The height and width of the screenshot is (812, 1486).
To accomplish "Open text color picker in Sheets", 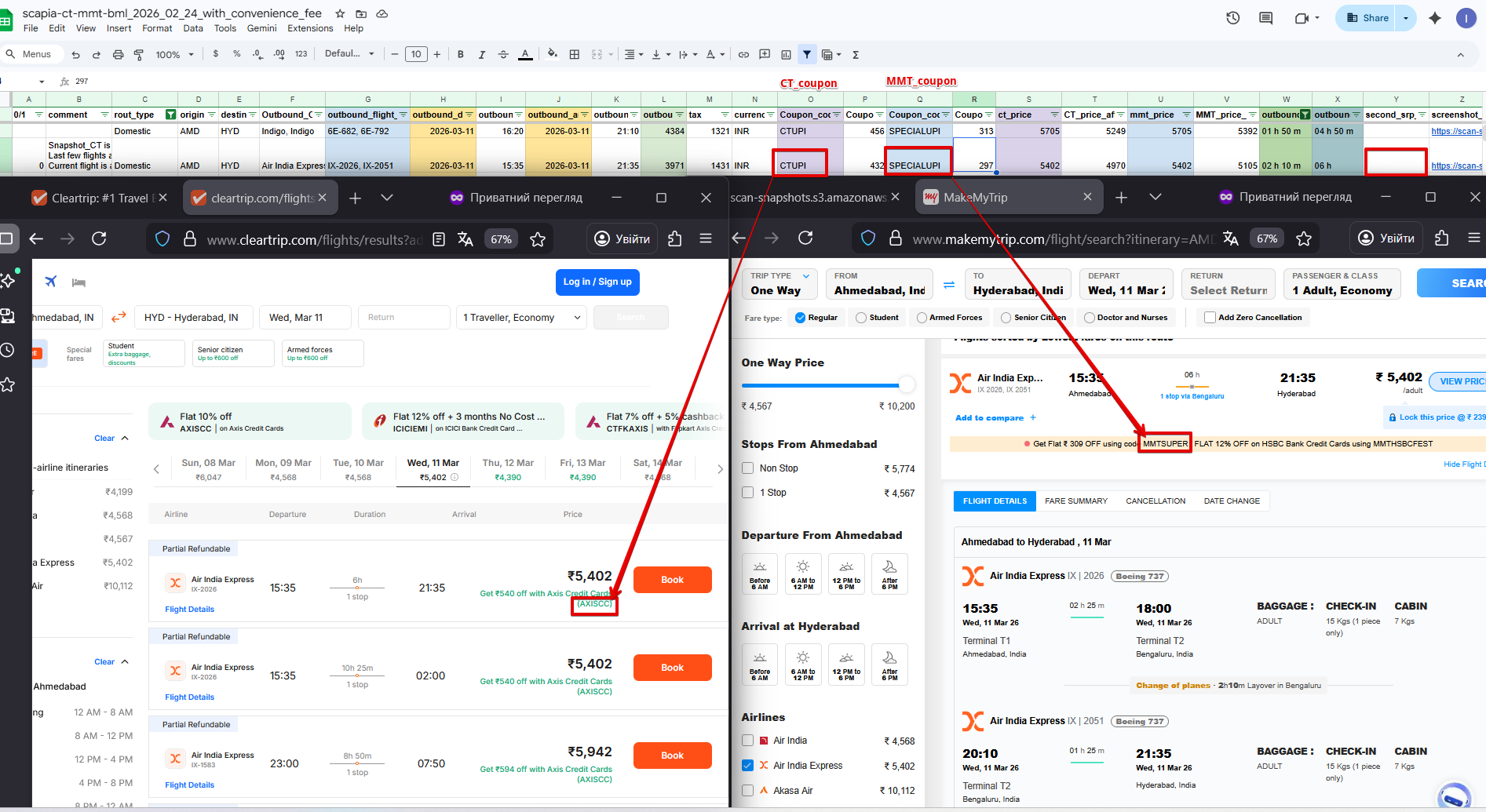I will tap(525, 55).
